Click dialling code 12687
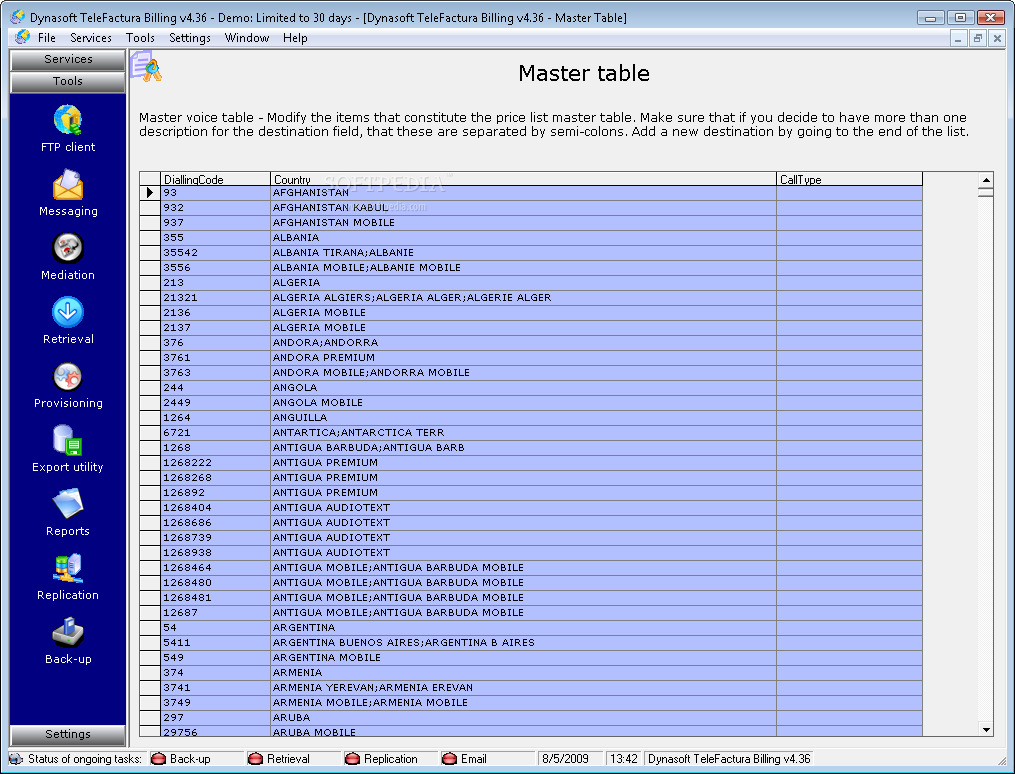The width and height of the screenshot is (1015, 774). pyautogui.click(x=215, y=612)
